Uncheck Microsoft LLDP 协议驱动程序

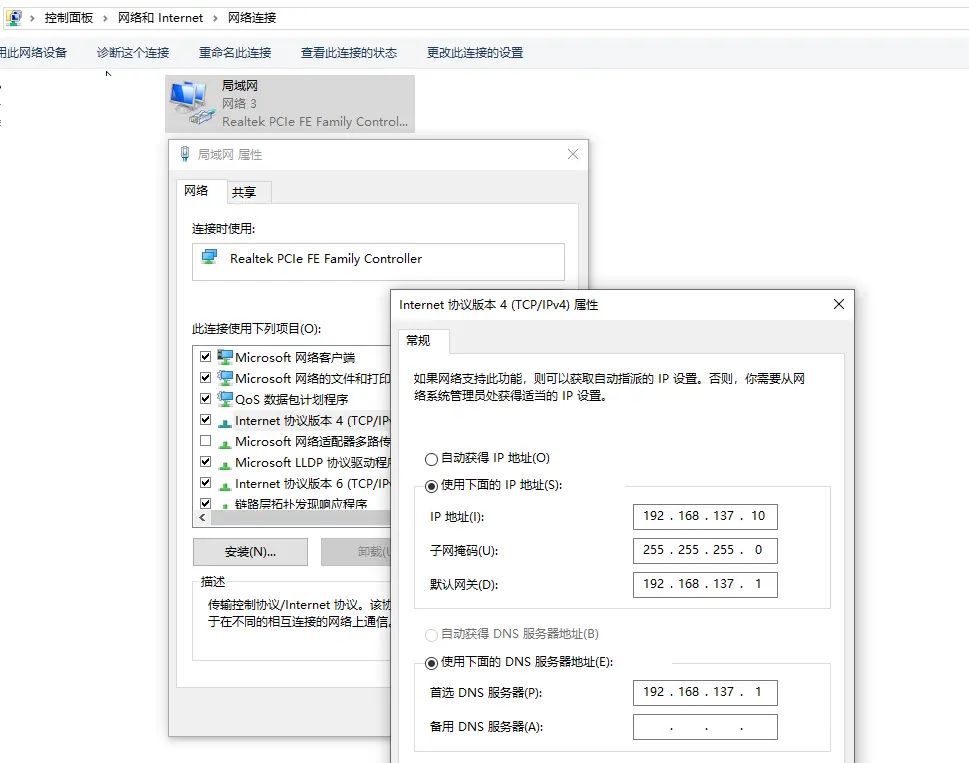205,461
